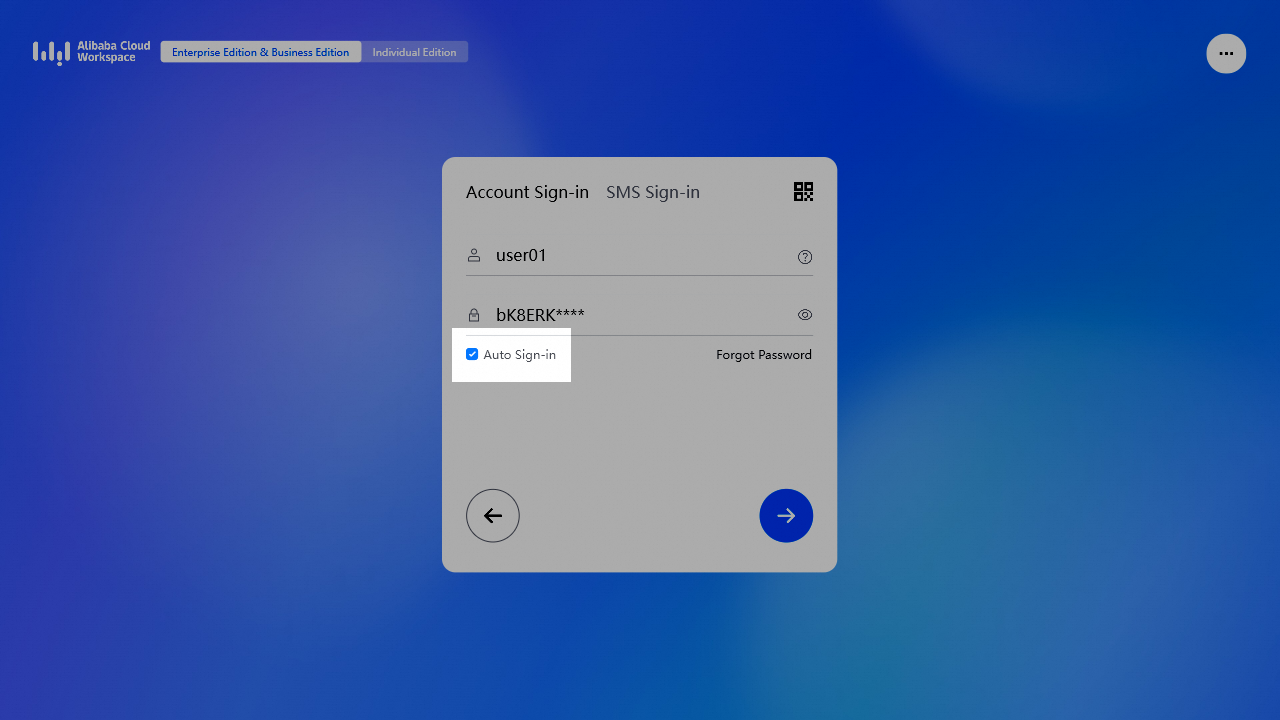This screenshot has height=720, width=1280.
Task: Click the username help question icon
Action: pyautogui.click(x=805, y=257)
